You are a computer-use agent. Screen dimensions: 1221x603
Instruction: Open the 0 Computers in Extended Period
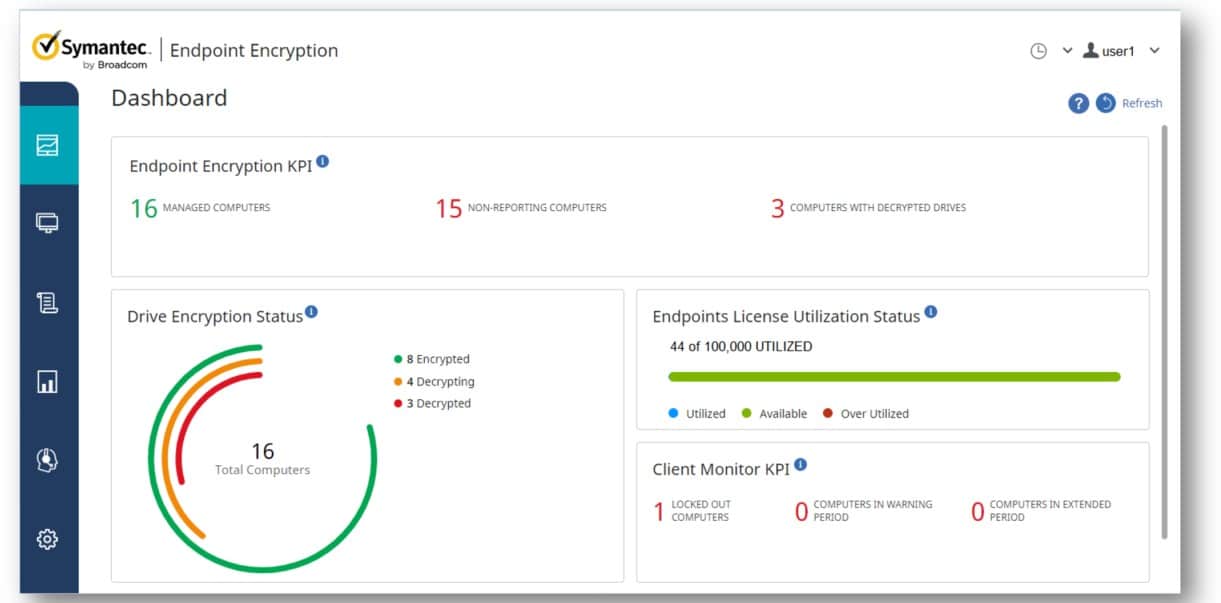(978, 512)
